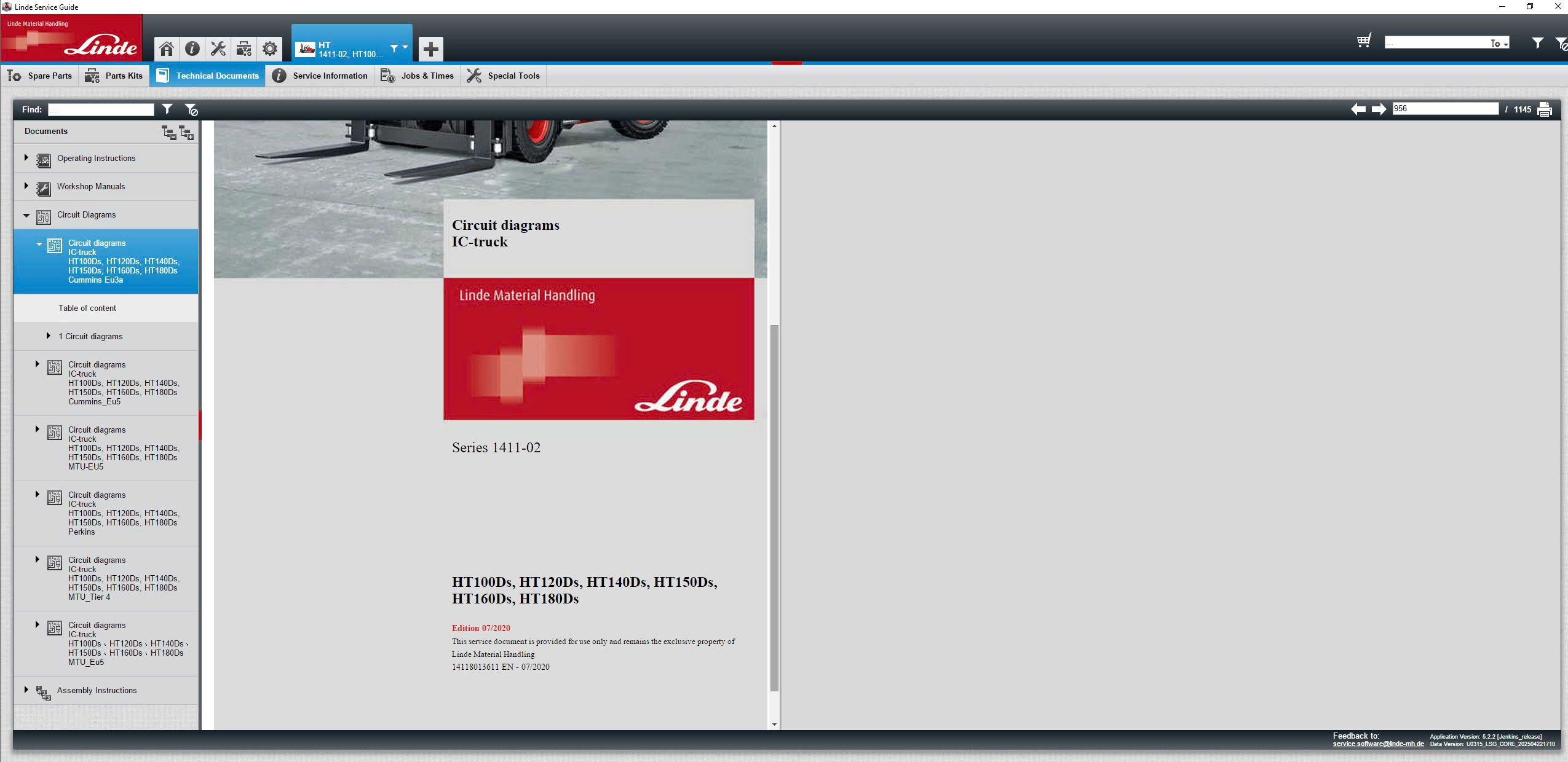The width and height of the screenshot is (1568, 762).
Task: Open the shopping cart
Action: [x=1363, y=41]
